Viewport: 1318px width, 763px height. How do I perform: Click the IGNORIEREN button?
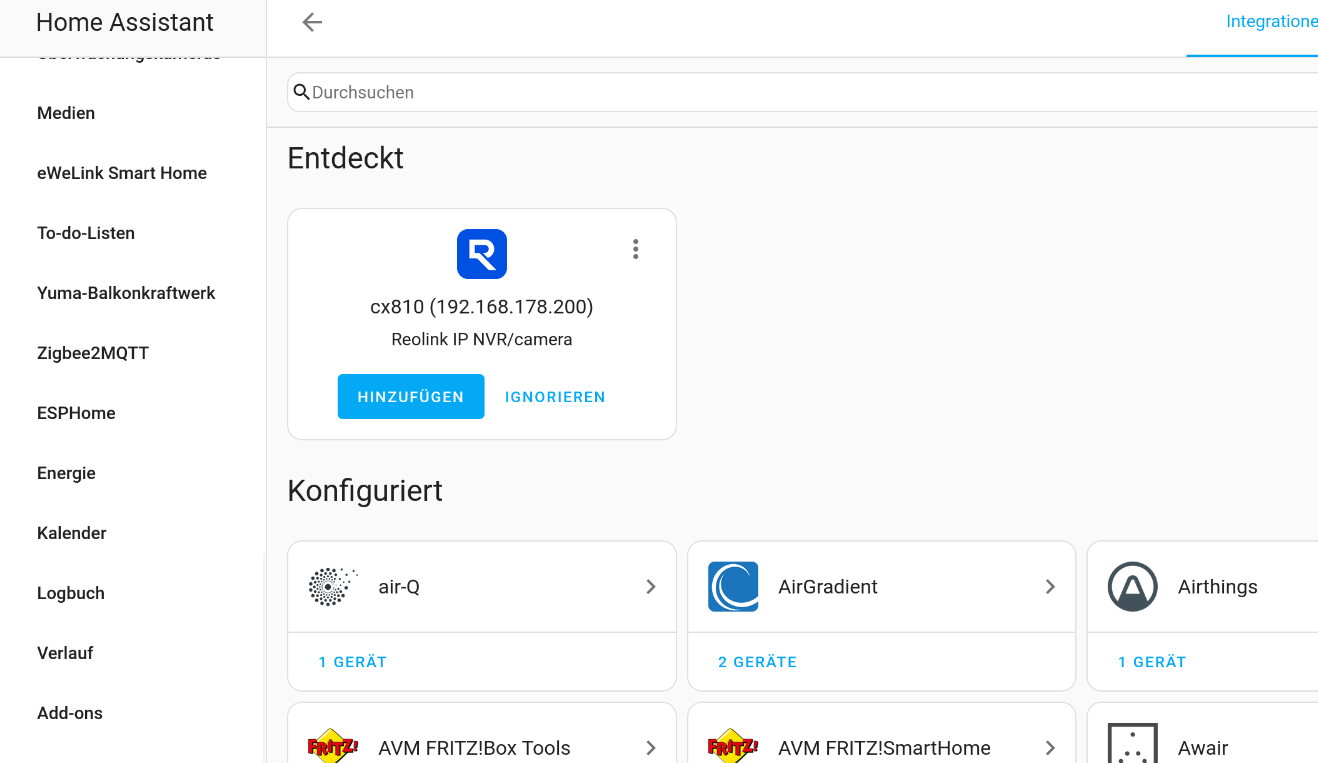555,397
